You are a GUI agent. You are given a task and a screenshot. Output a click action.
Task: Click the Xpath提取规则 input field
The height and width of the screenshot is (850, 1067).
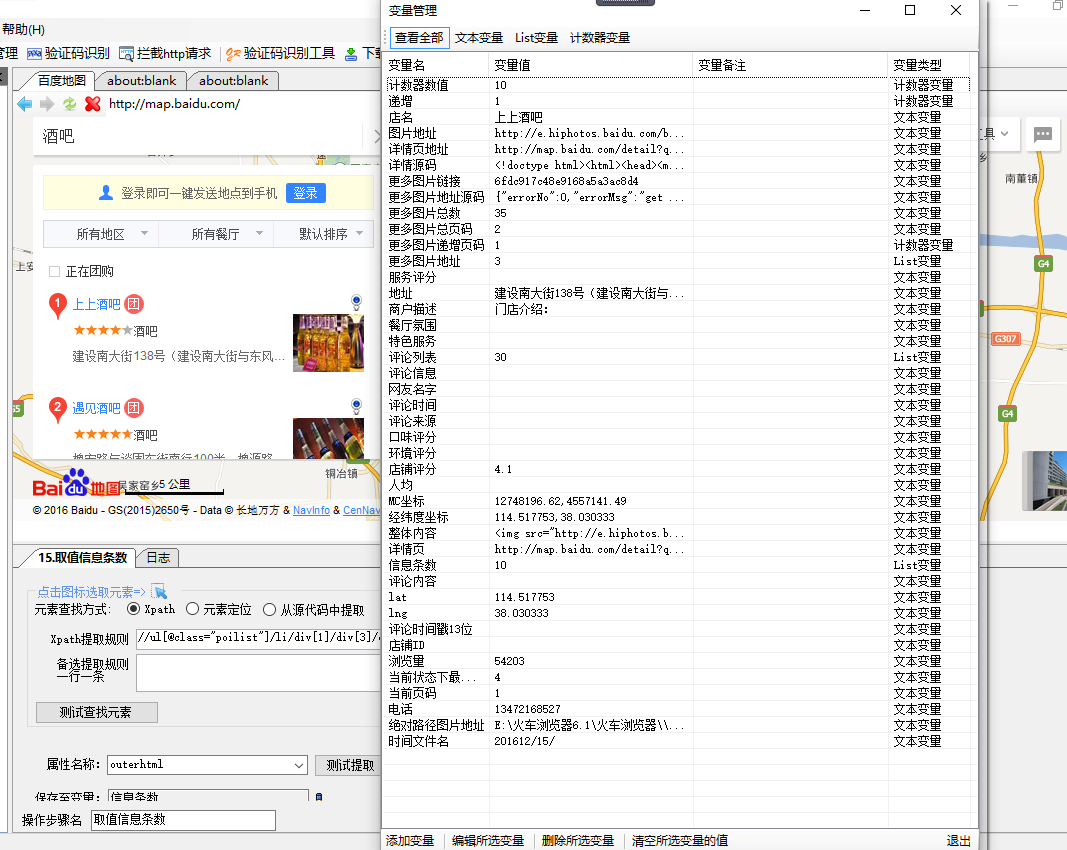(x=259, y=638)
